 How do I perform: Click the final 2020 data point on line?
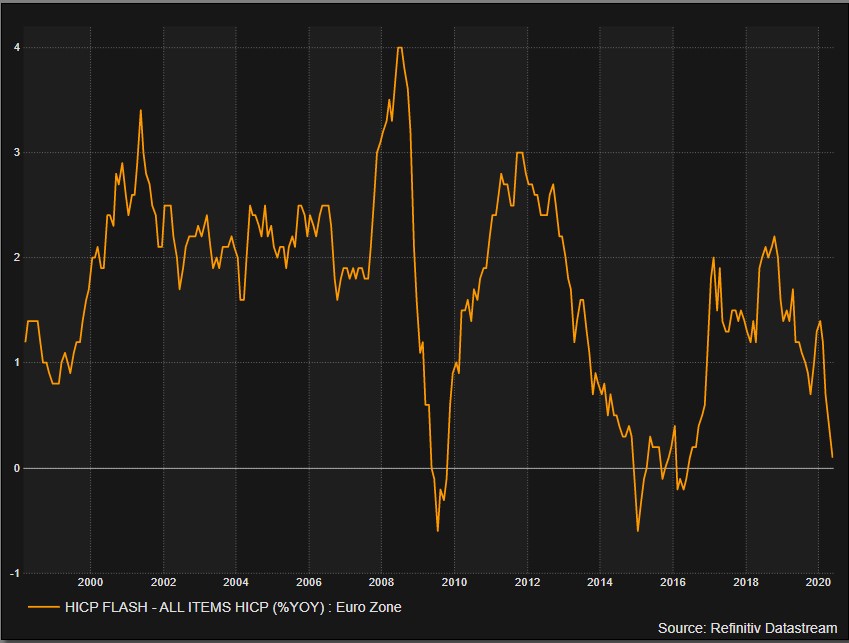(x=833, y=457)
